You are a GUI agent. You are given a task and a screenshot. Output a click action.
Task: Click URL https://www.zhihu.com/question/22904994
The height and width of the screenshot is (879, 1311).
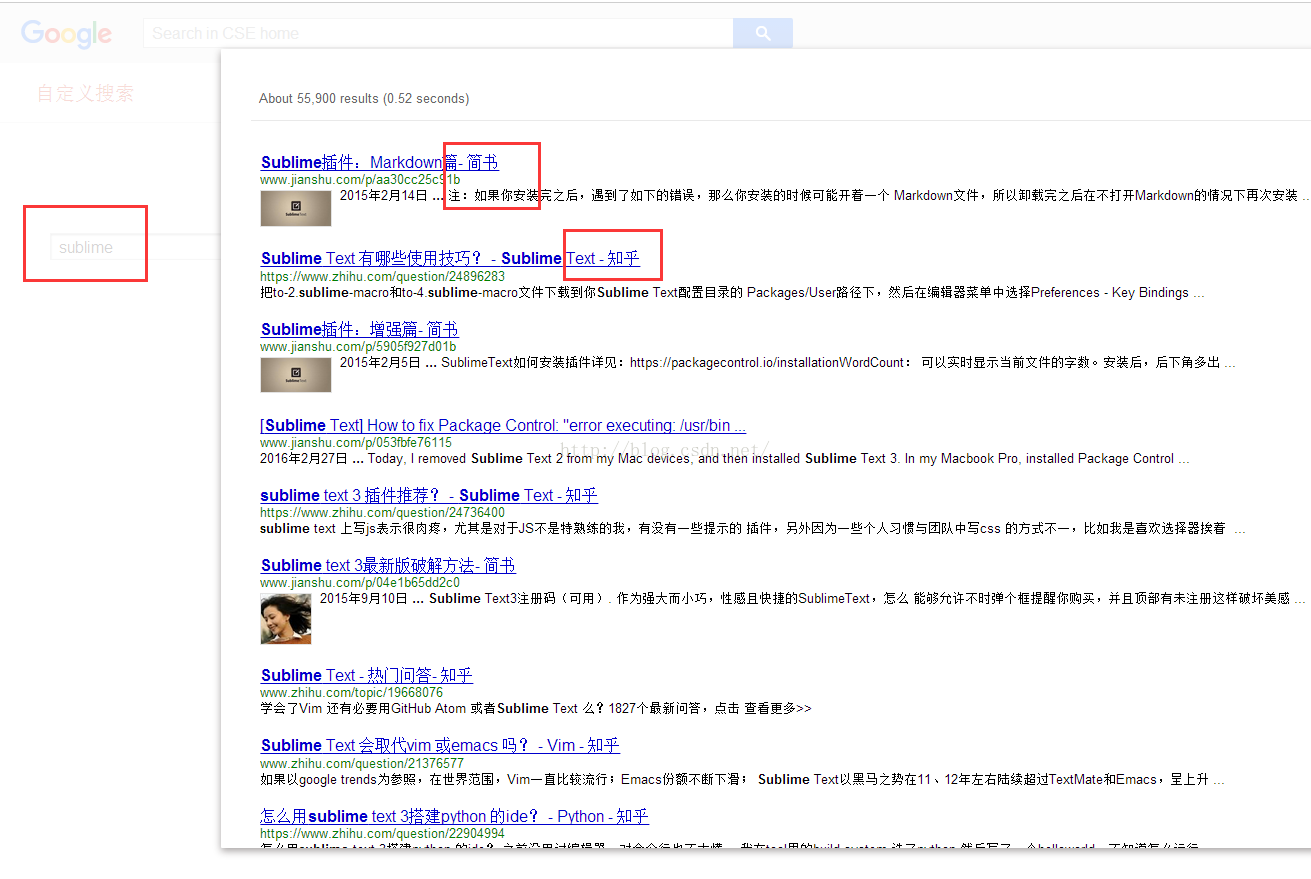point(382,833)
